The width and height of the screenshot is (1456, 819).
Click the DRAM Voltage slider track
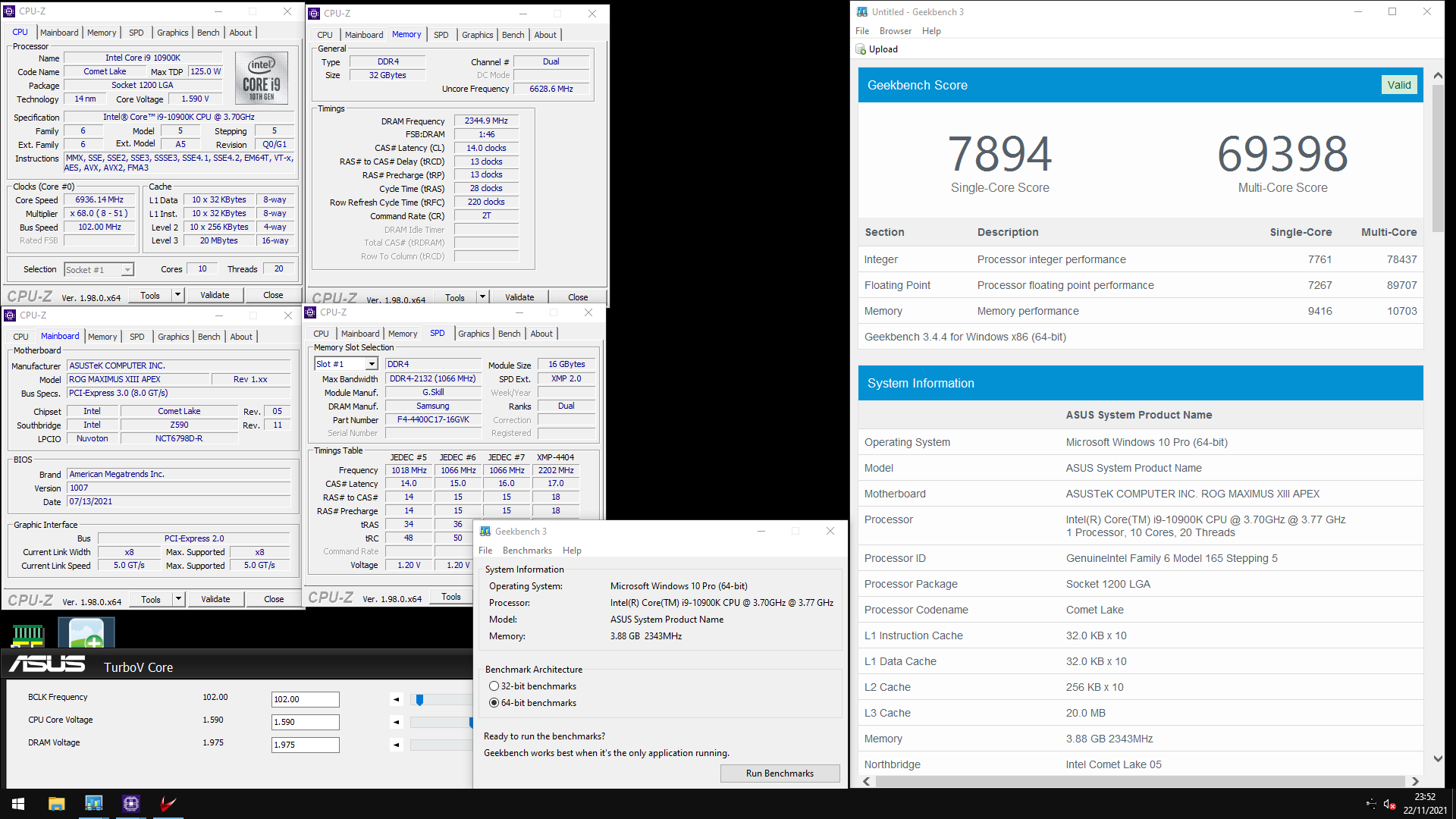(x=442, y=745)
